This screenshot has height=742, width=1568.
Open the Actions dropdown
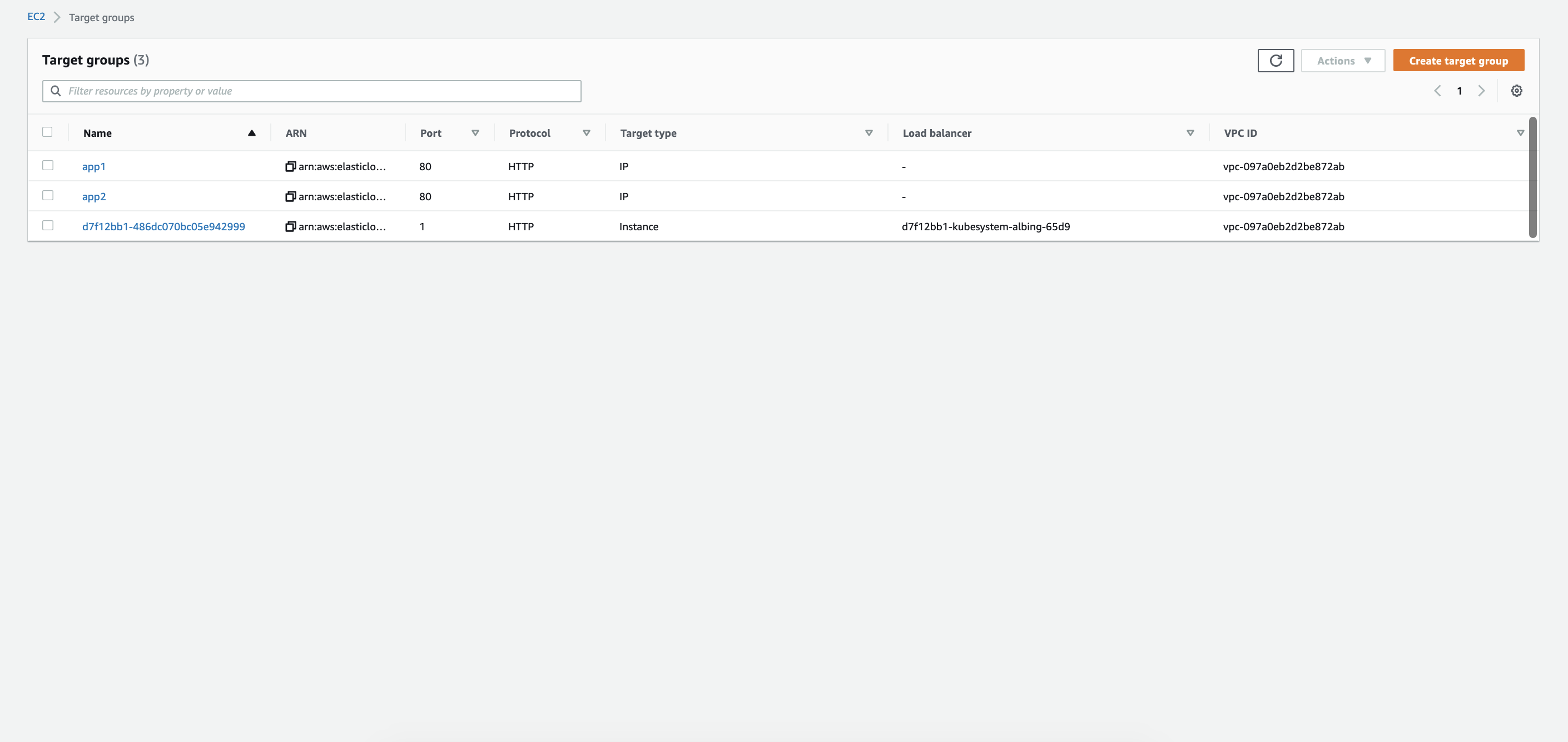pos(1343,60)
